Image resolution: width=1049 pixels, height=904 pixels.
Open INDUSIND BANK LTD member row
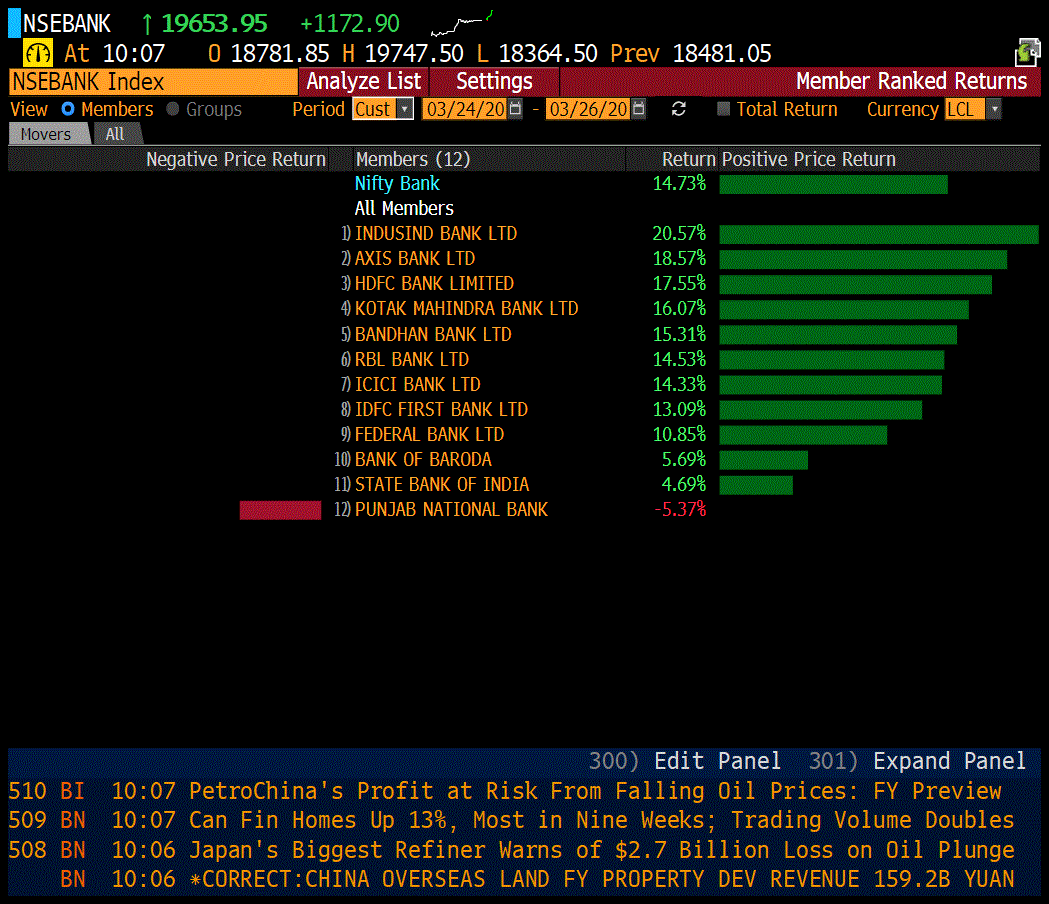(x=436, y=233)
